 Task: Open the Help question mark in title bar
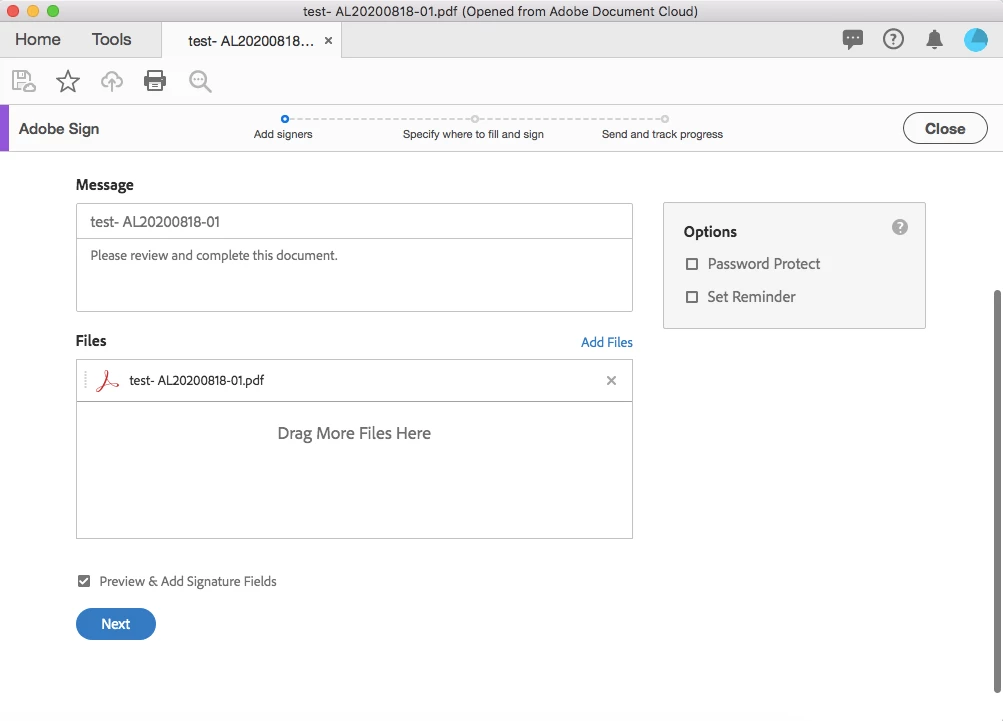click(x=894, y=40)
